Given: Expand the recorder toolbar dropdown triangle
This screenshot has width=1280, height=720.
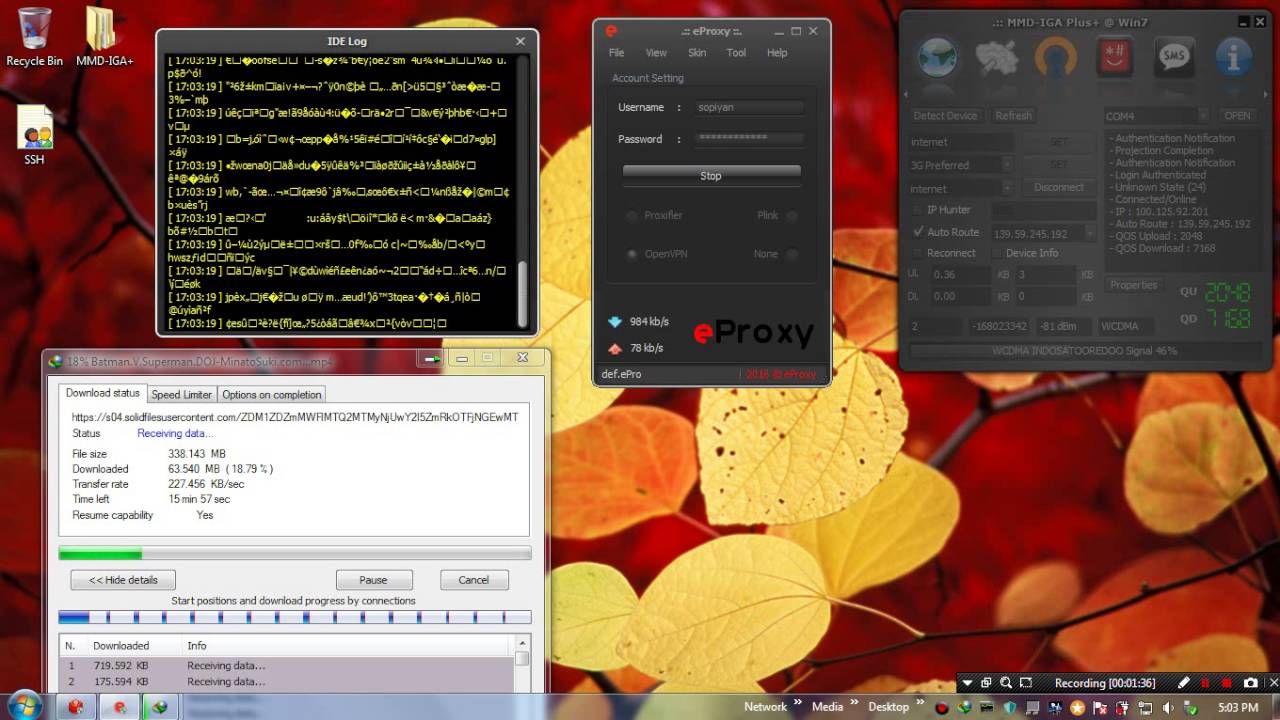Looking at the screenshot, I should click(967, 684).
